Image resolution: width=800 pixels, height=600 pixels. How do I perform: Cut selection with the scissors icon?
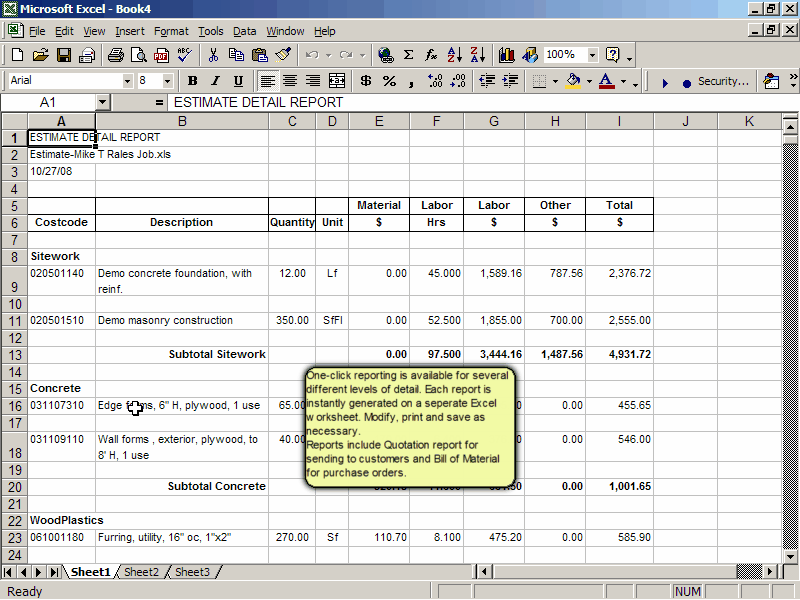pos(213,55)
